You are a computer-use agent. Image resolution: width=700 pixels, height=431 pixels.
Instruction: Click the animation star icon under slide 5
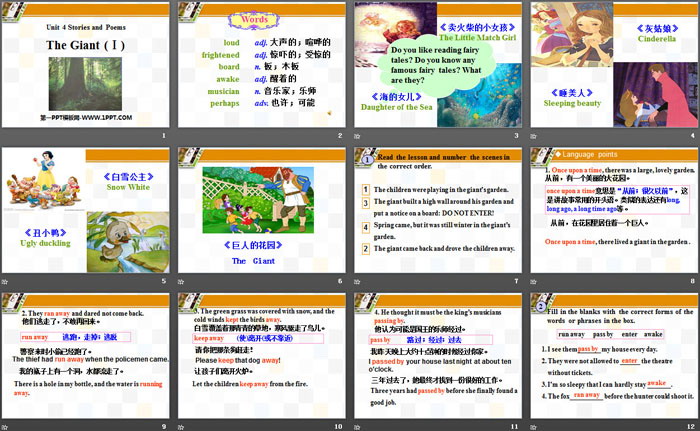pyautogui.click(x=4, y=281)
